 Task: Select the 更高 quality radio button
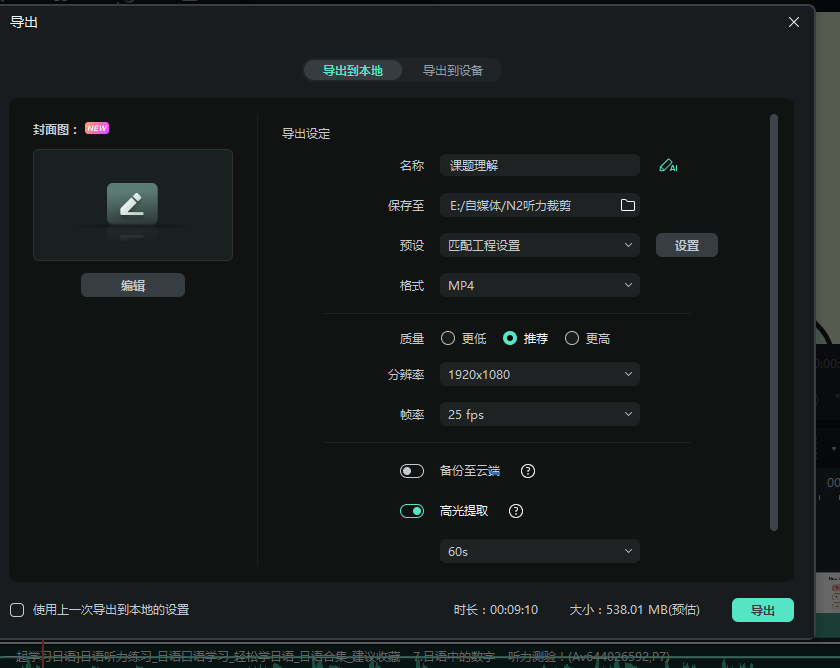pyautogui.click(x=571, y=338)
